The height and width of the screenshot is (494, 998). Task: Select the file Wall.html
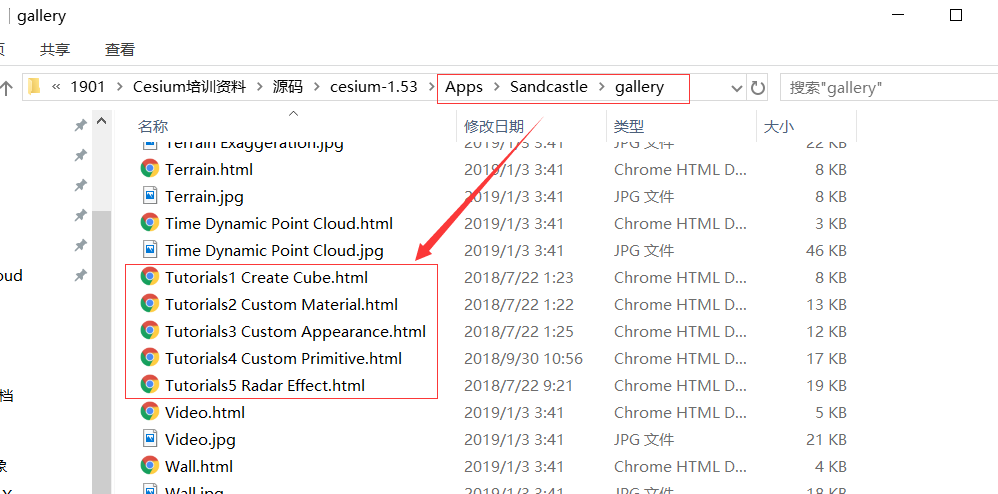pyautogui.click(x=199, y=467)
